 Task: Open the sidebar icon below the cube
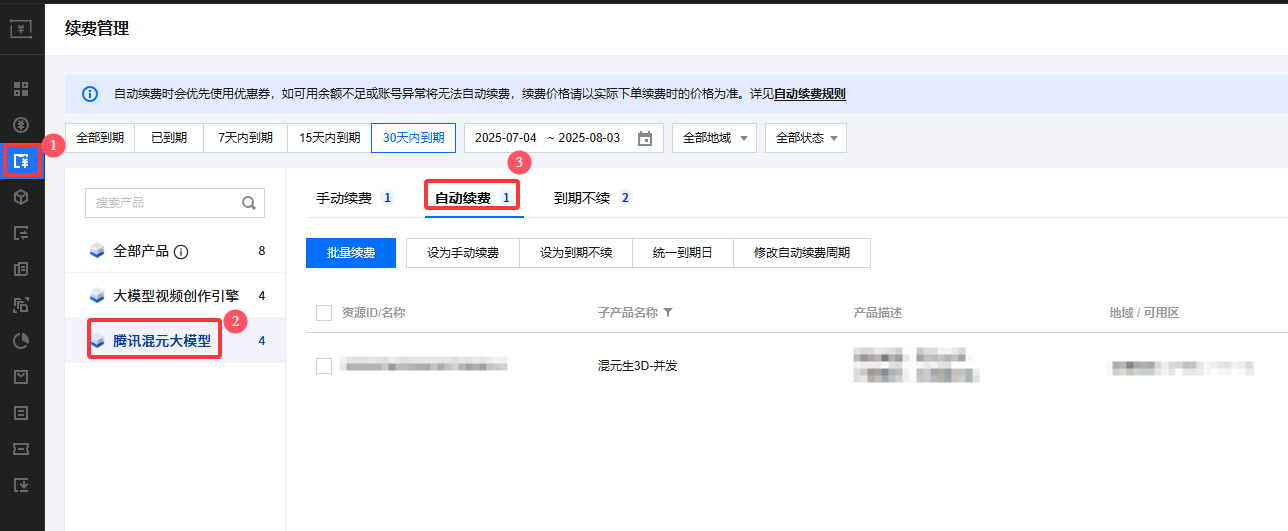pos(21,233)
